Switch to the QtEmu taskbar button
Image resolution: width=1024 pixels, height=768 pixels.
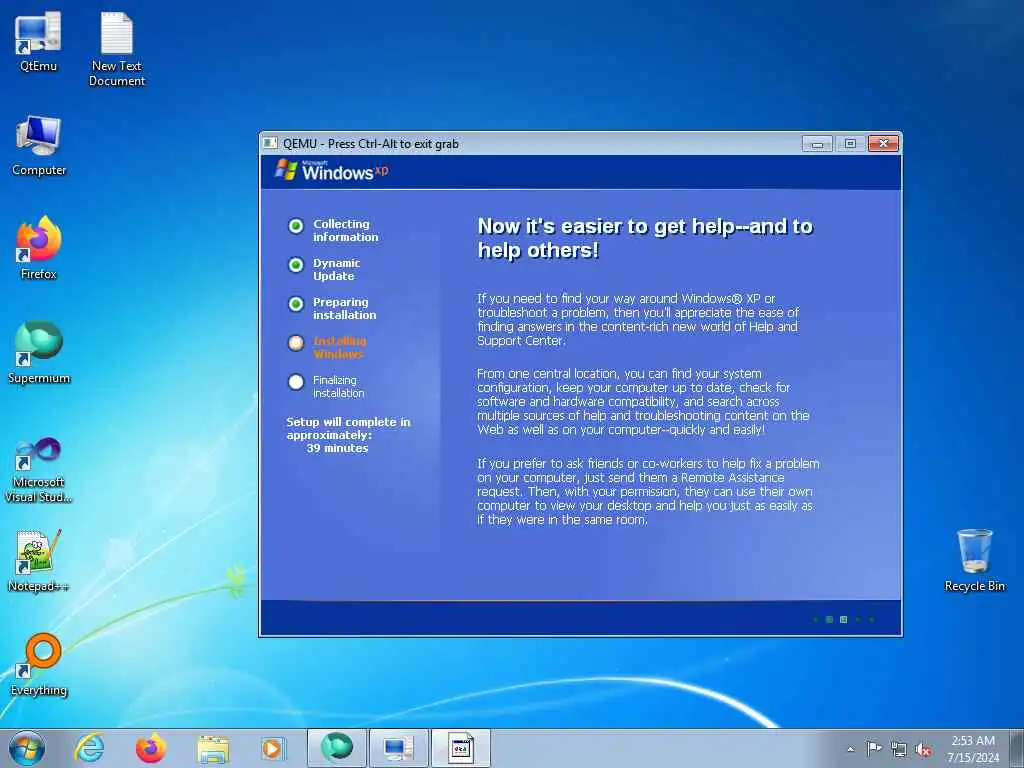tap(398, 748)
